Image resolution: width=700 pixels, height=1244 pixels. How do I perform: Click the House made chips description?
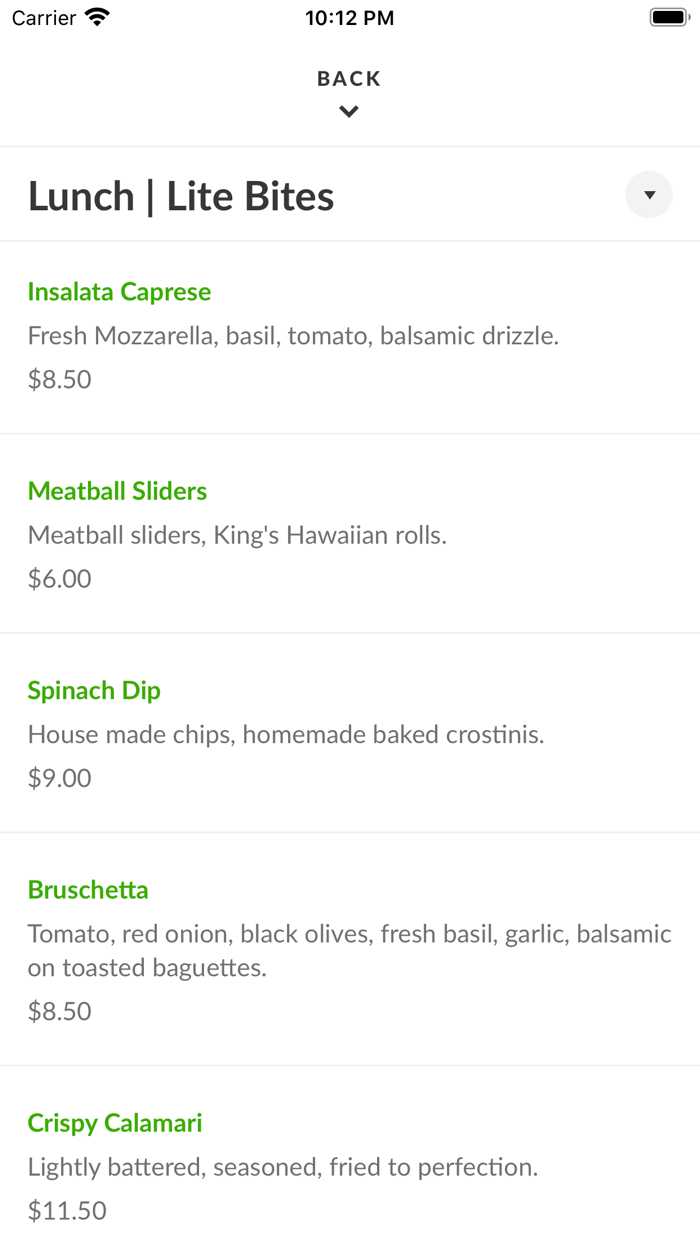[x=286, y=735]
